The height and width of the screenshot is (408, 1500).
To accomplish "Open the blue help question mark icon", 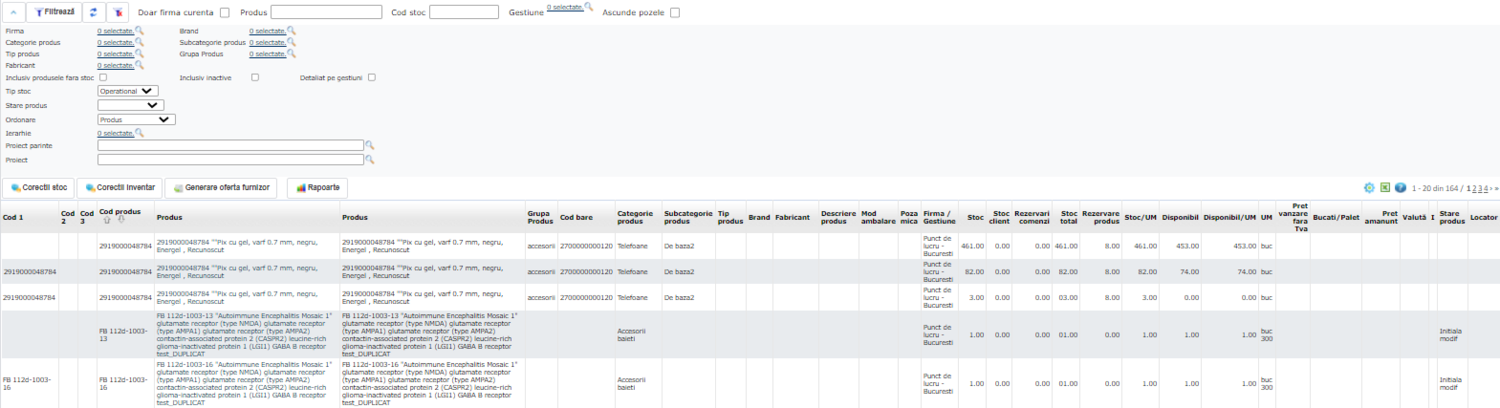I will [1400, 187].
